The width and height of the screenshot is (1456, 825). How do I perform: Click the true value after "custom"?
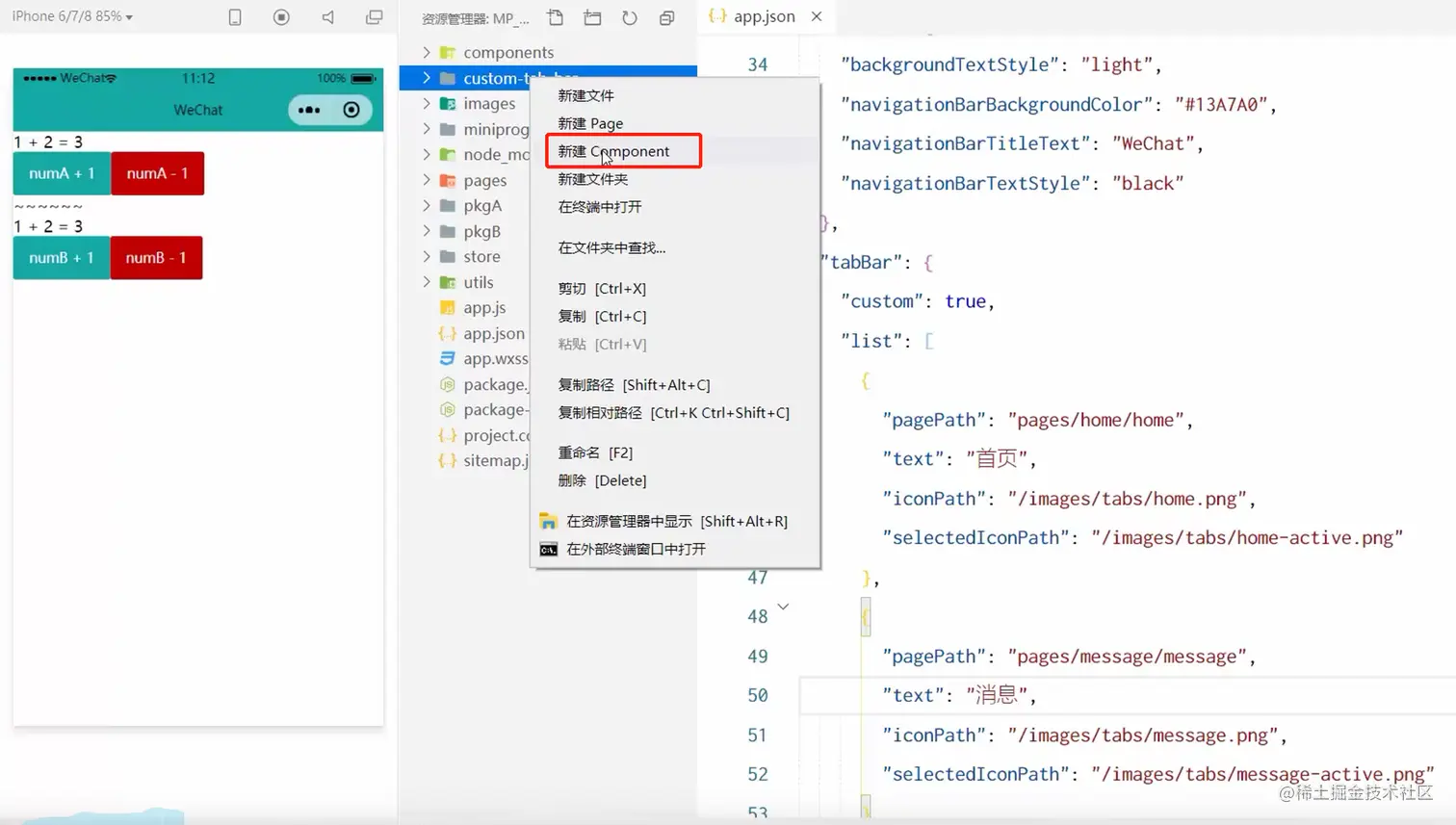[965, 301]
